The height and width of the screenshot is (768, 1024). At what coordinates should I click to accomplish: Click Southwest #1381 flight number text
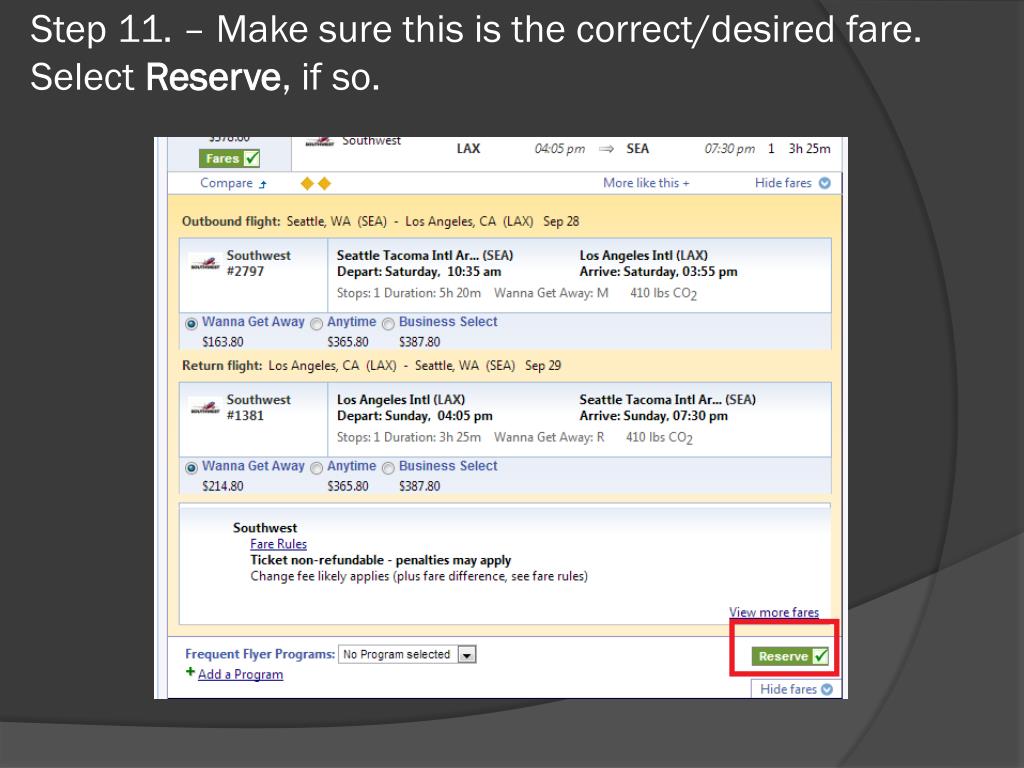point(245,415)
